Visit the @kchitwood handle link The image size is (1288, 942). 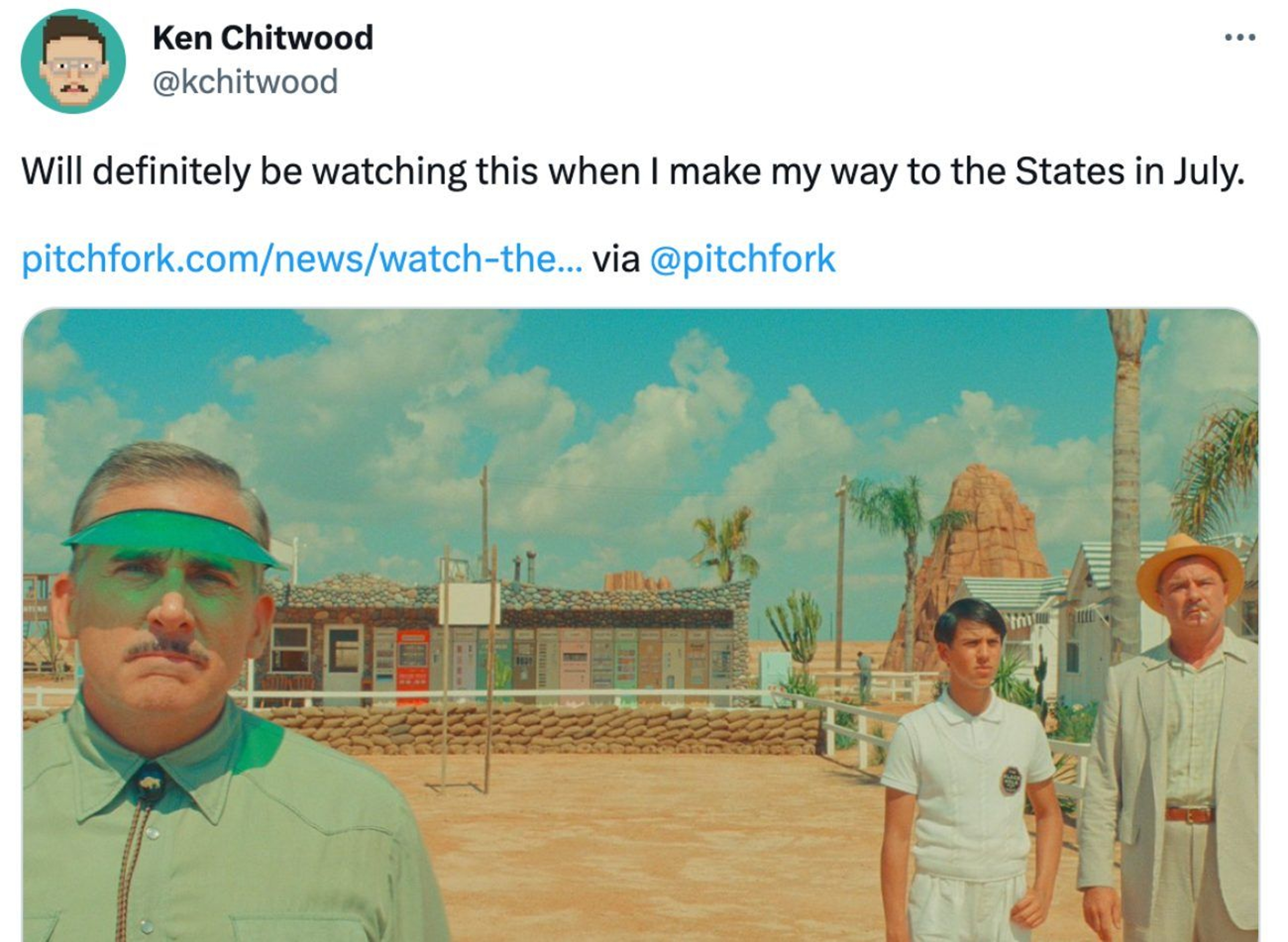[x=246, y=81]
